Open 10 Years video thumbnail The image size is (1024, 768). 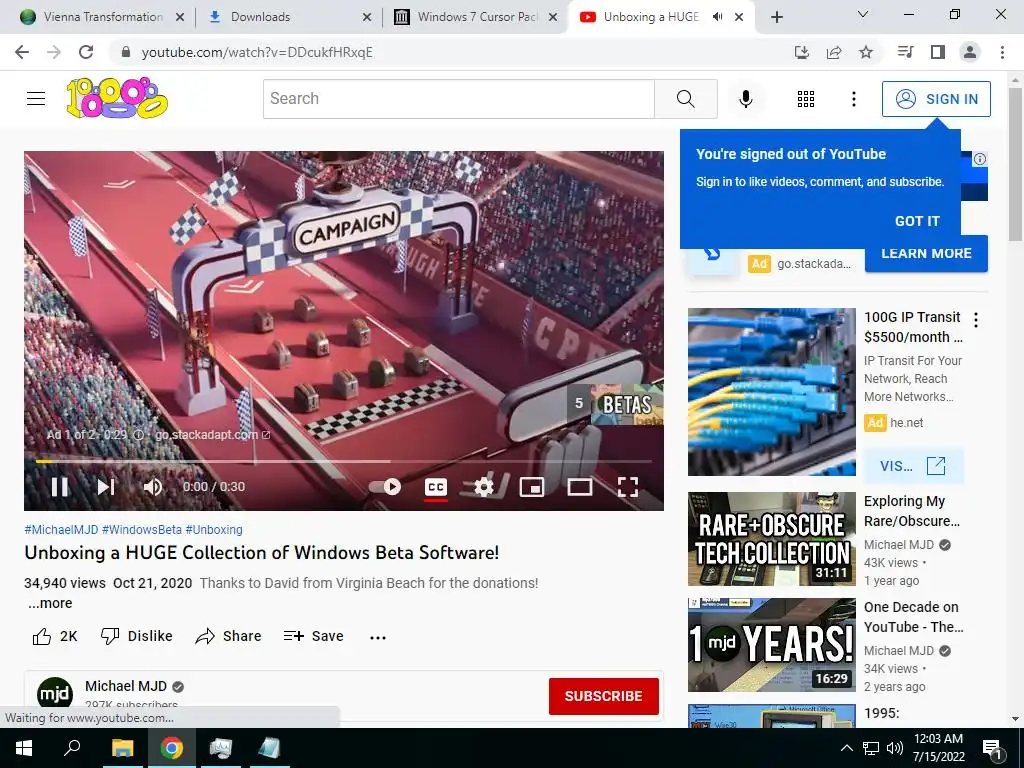point(771,645)
